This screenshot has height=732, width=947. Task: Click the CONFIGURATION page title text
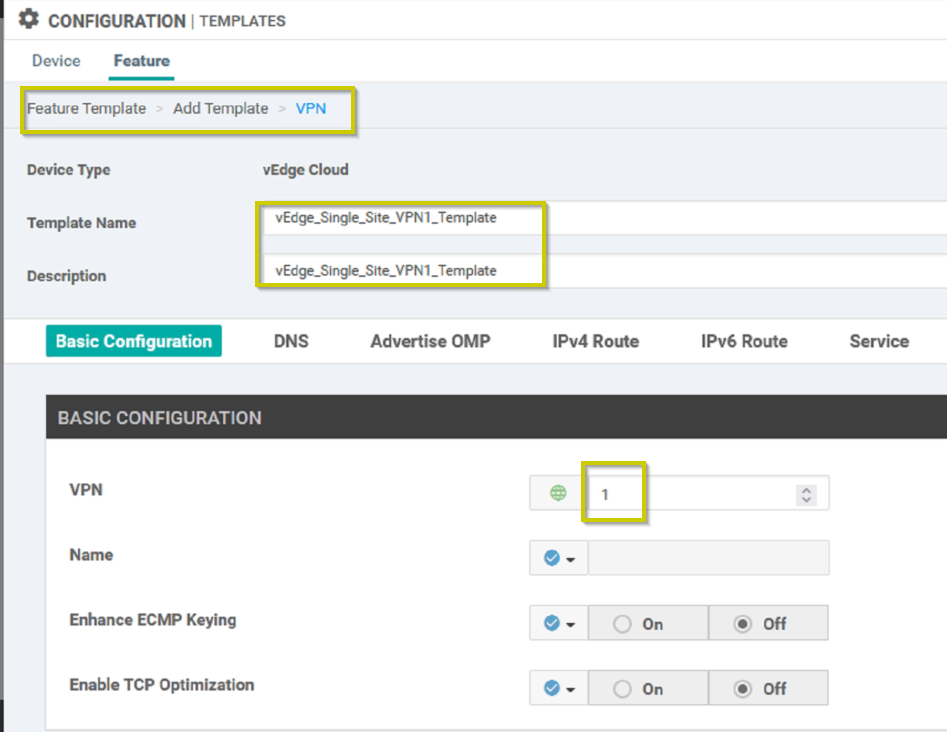(117, 21)
